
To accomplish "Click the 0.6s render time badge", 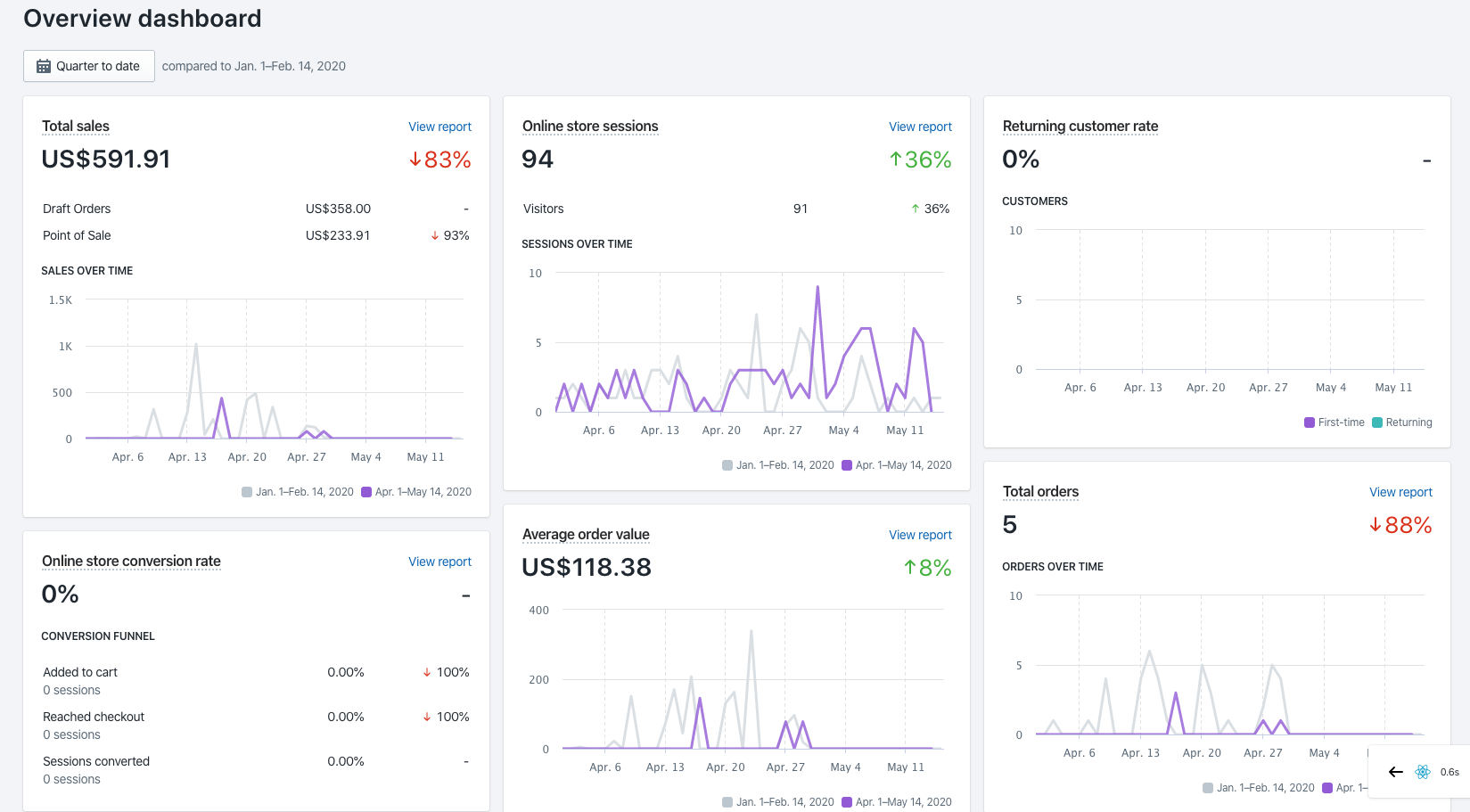I will click(x=1449, y=772).
